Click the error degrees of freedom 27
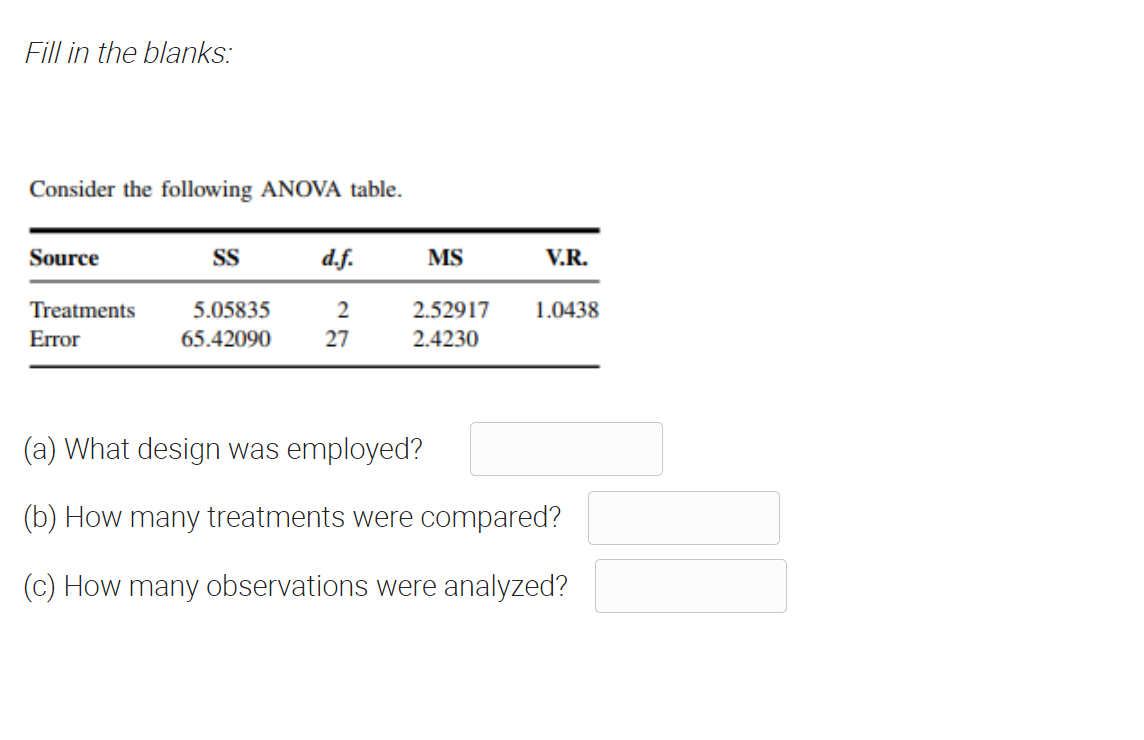 (337, 339)
